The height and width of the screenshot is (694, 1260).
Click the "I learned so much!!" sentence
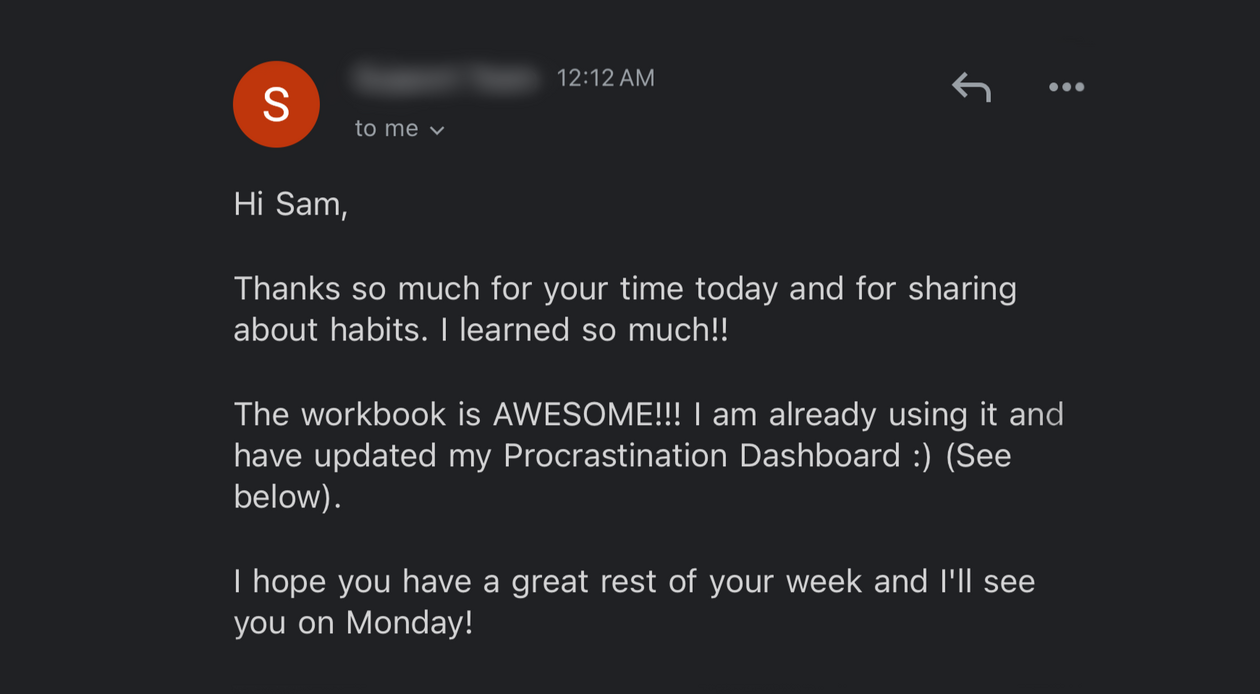(x=594, y=330)
